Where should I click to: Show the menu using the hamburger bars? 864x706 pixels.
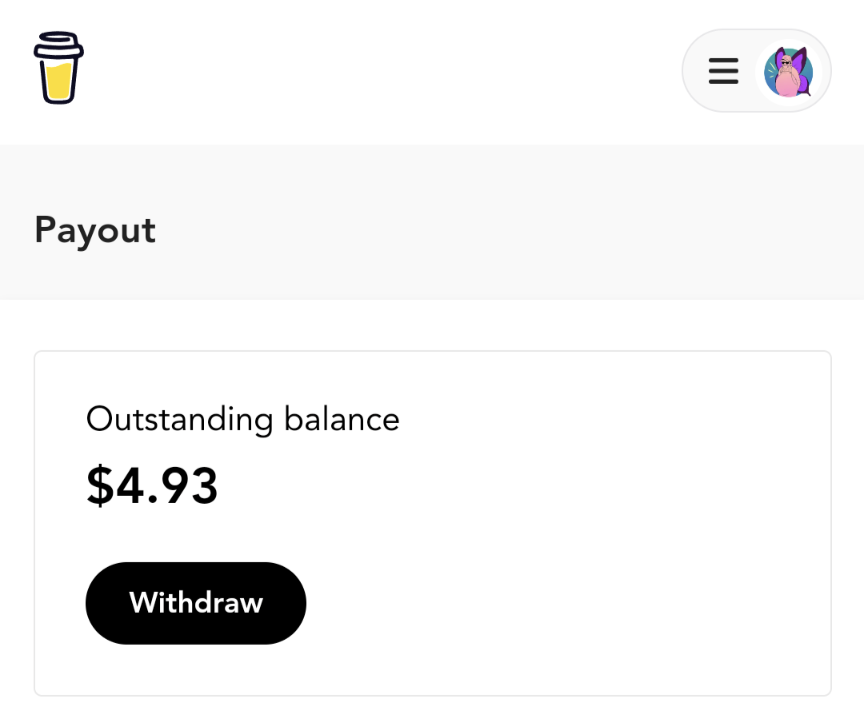(x=723, y=71)
